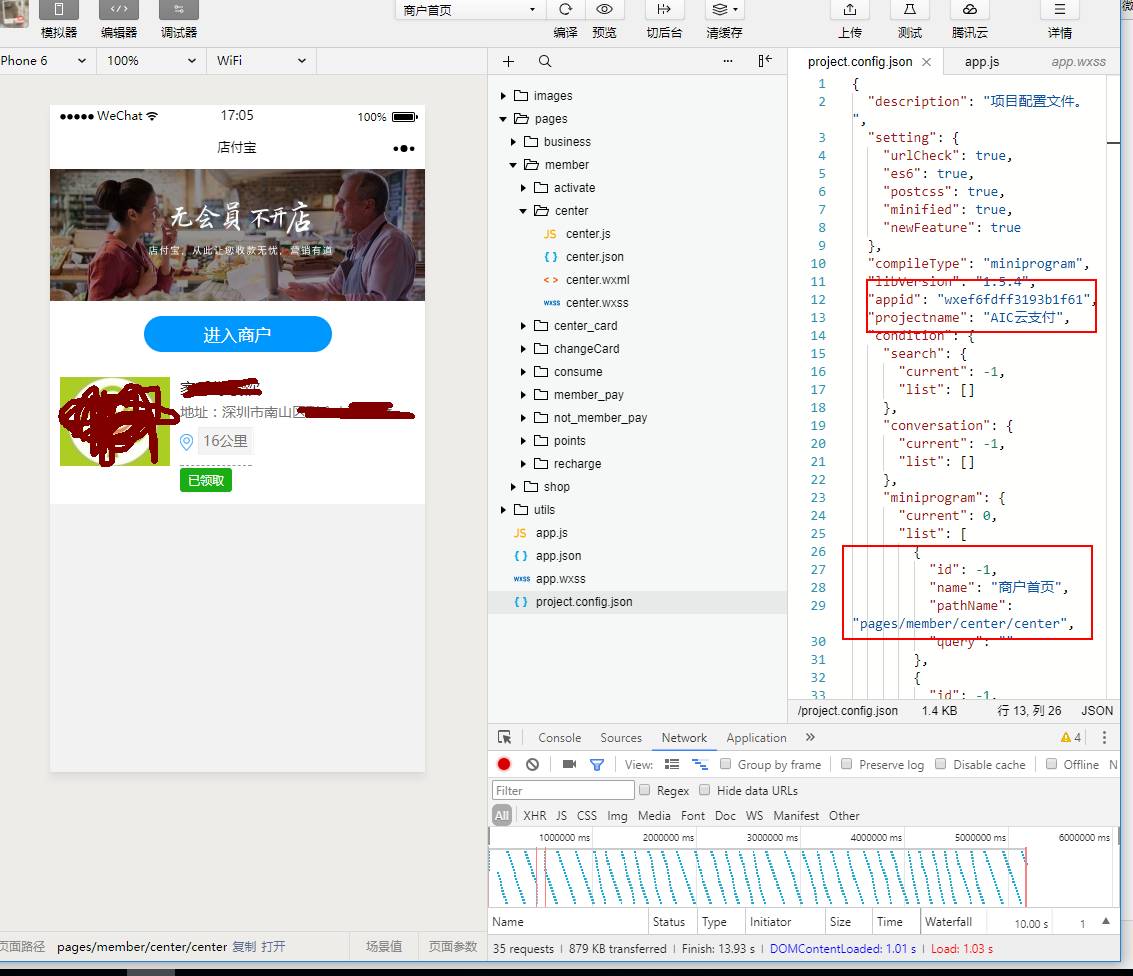Viewport: 1133px width, 976px height.
Task: Click the compile (编译) refresh icon
Action: [x=565, y=10]
